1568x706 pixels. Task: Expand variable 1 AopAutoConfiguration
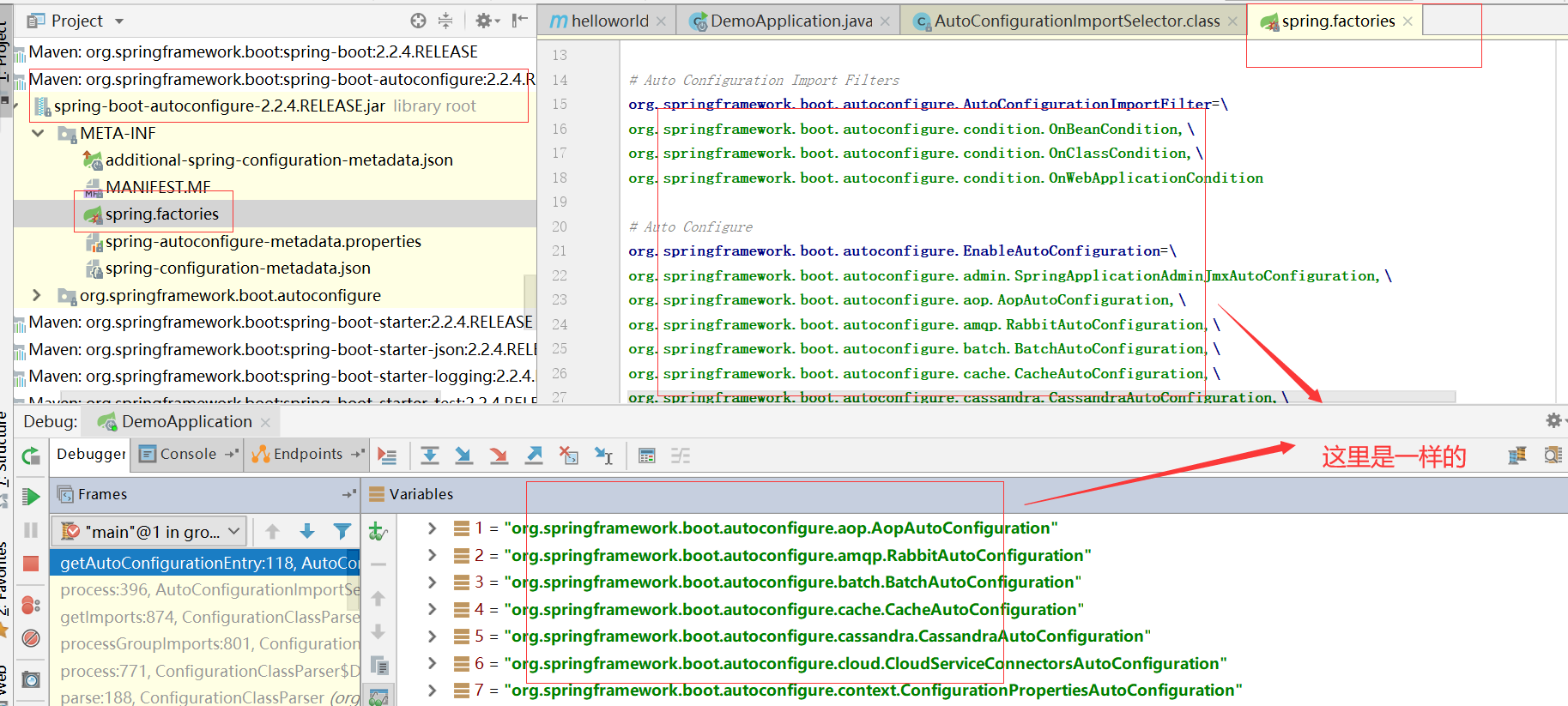click(x=433, y=528)
